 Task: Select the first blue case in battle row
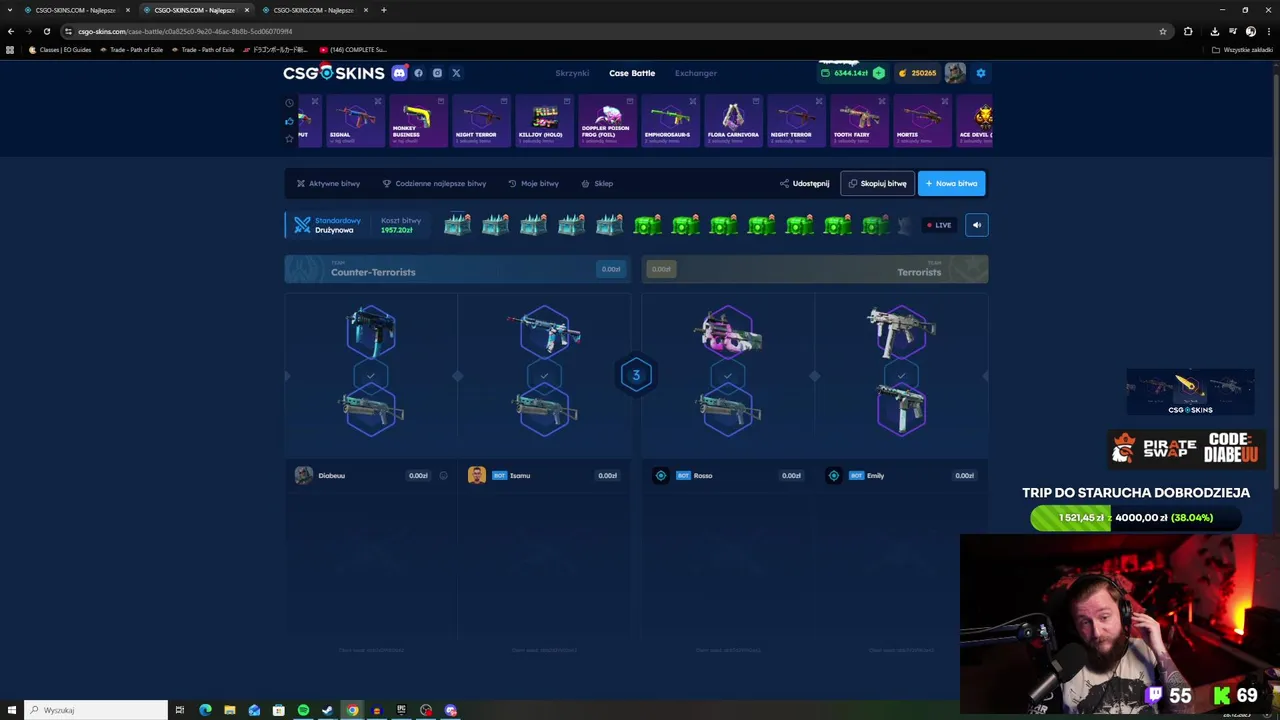click(x=457, y=225)
